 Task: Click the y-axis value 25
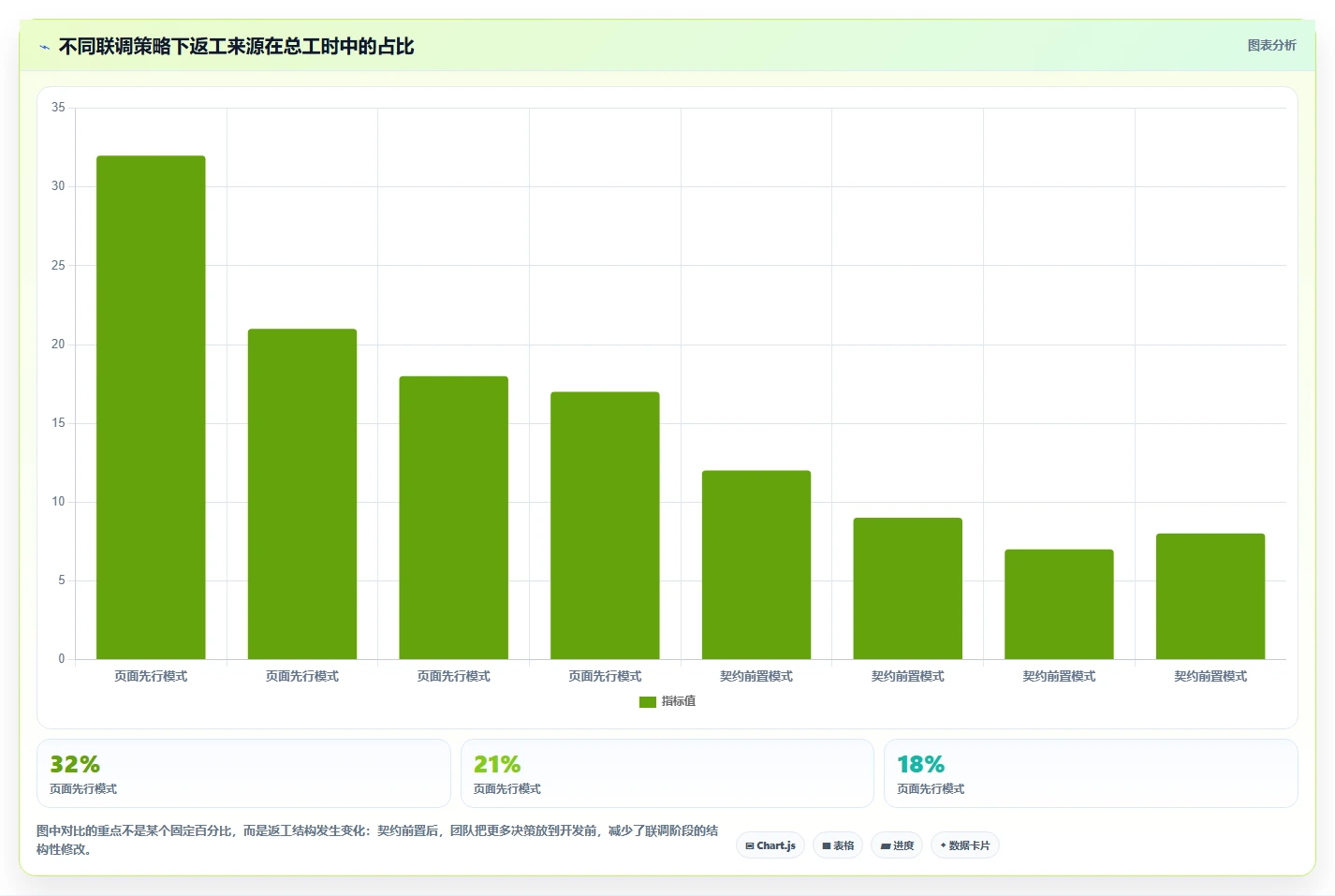[58, 265]
